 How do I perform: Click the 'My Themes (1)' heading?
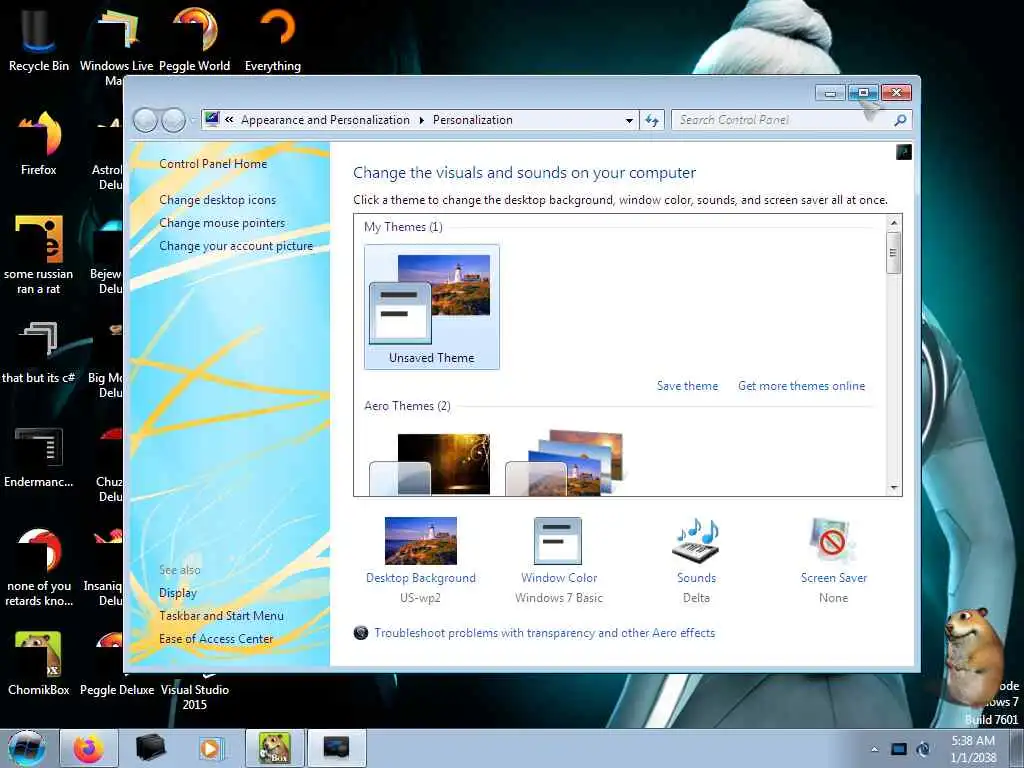(403, 227)
